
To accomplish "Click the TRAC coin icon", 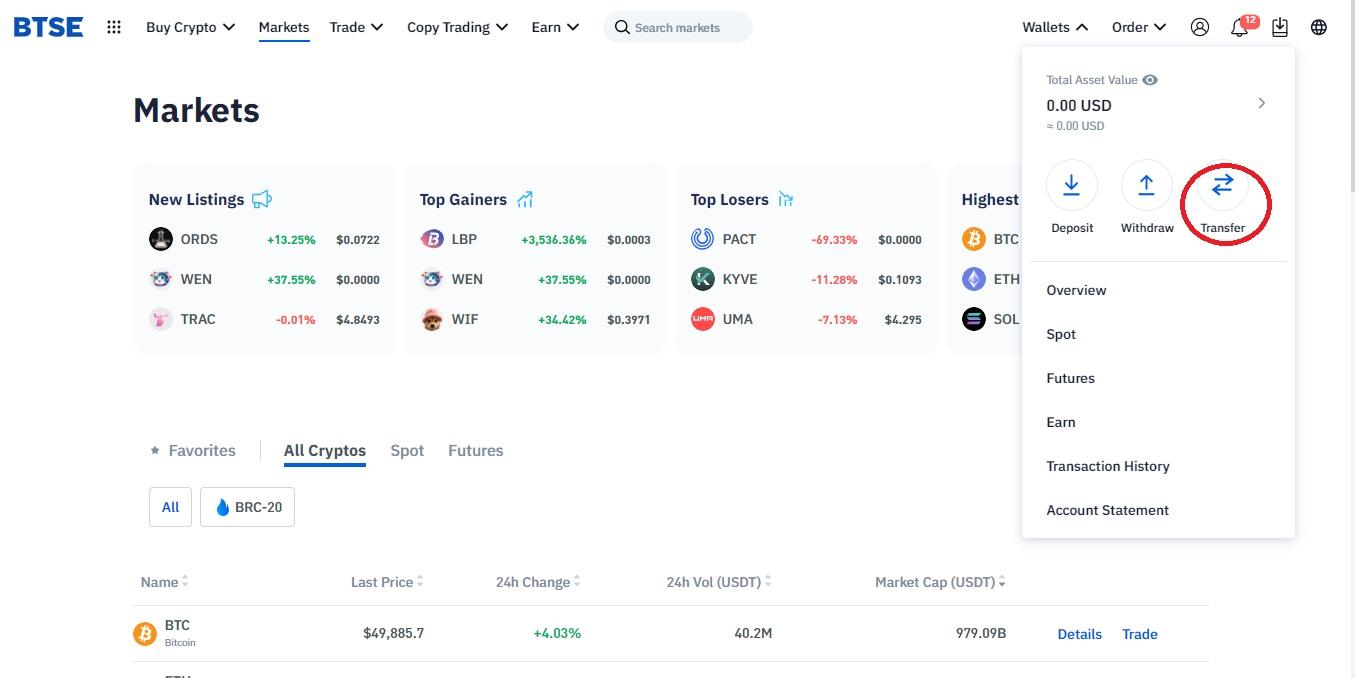I will (x=161, y=319).
